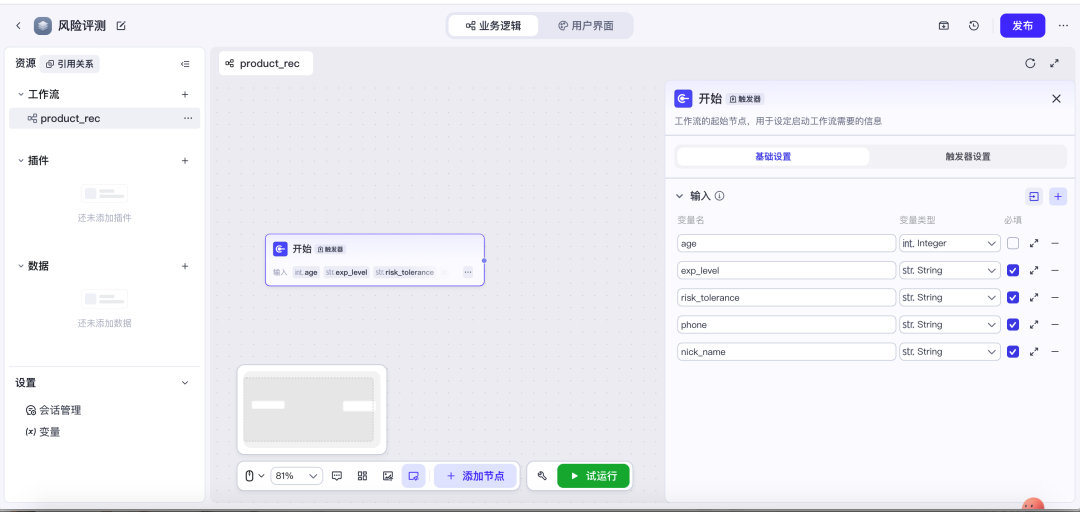Add a new workflow with the plus icon
The width and height of the screenshot is (1080, 512).
click(185, 94)
